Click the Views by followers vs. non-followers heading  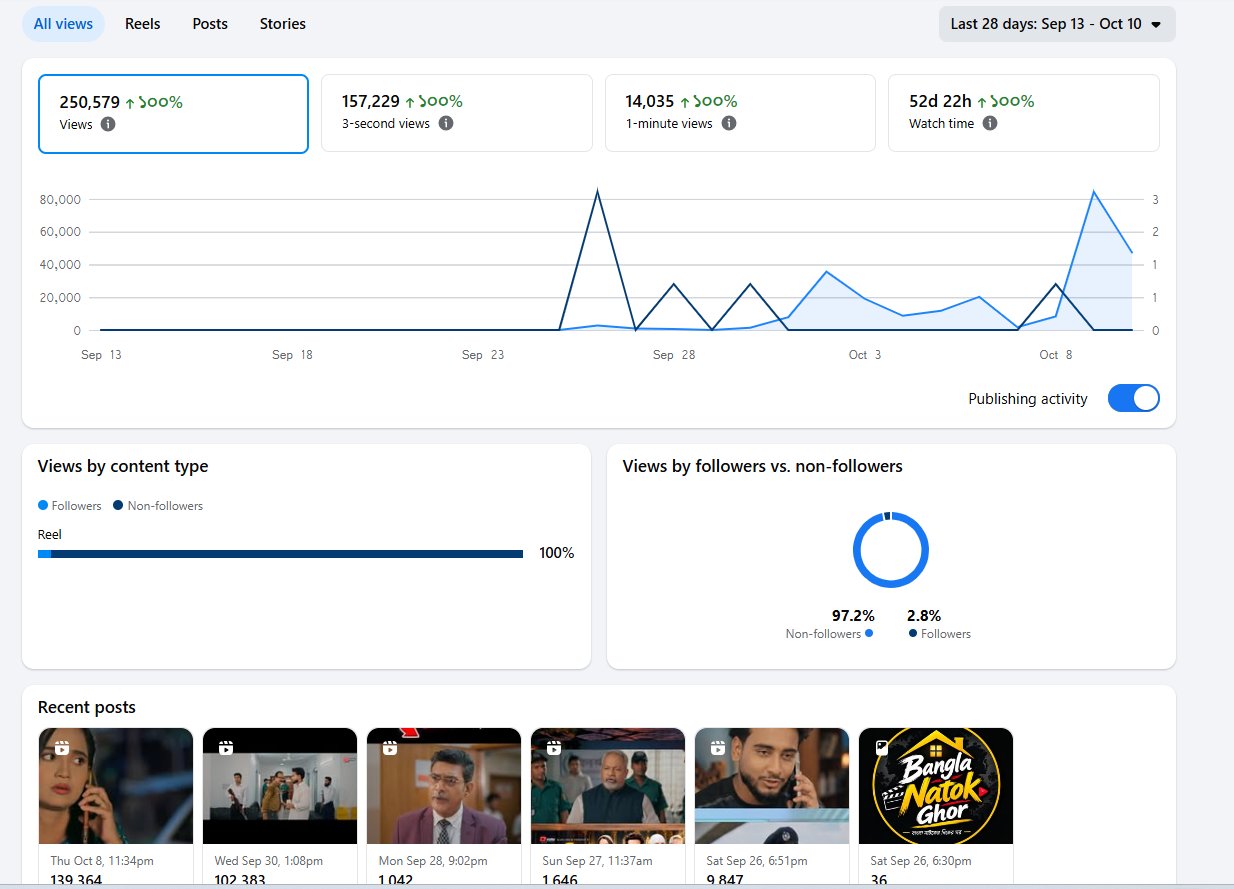pos(763,466)
